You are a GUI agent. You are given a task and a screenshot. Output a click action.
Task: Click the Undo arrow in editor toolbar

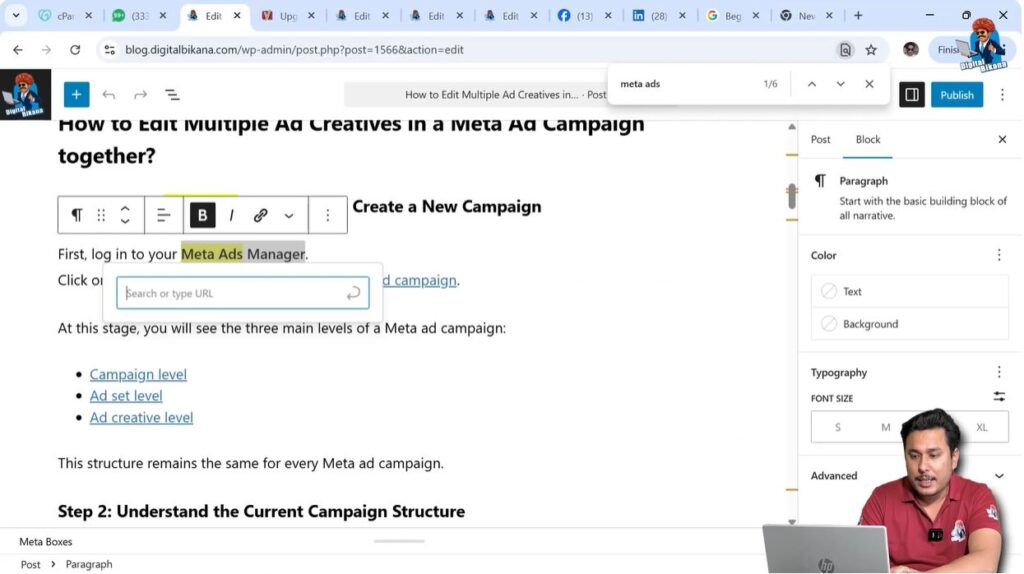coord(109,95)
